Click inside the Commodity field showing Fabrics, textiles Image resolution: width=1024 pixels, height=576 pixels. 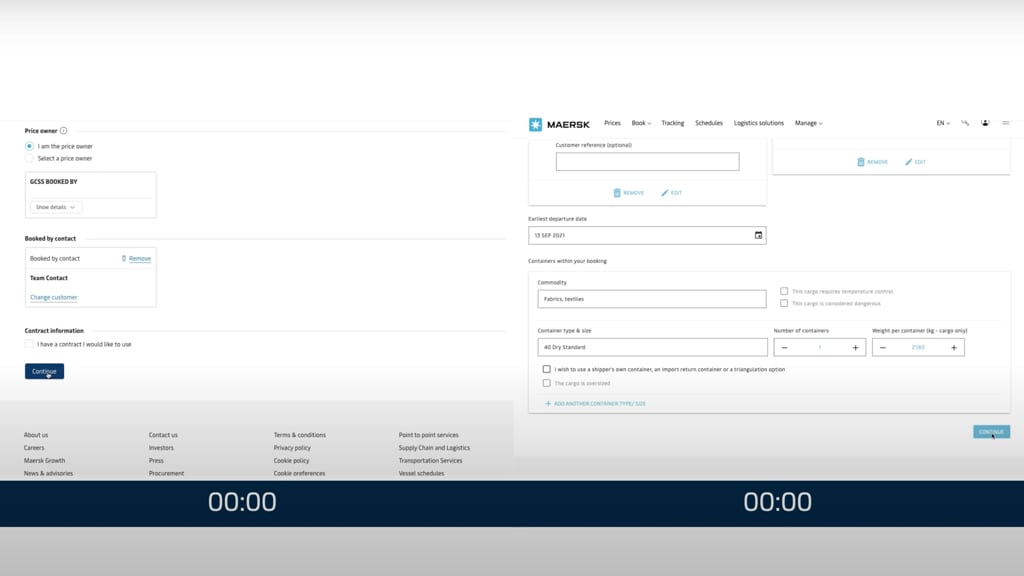click(x=651, y=299)
